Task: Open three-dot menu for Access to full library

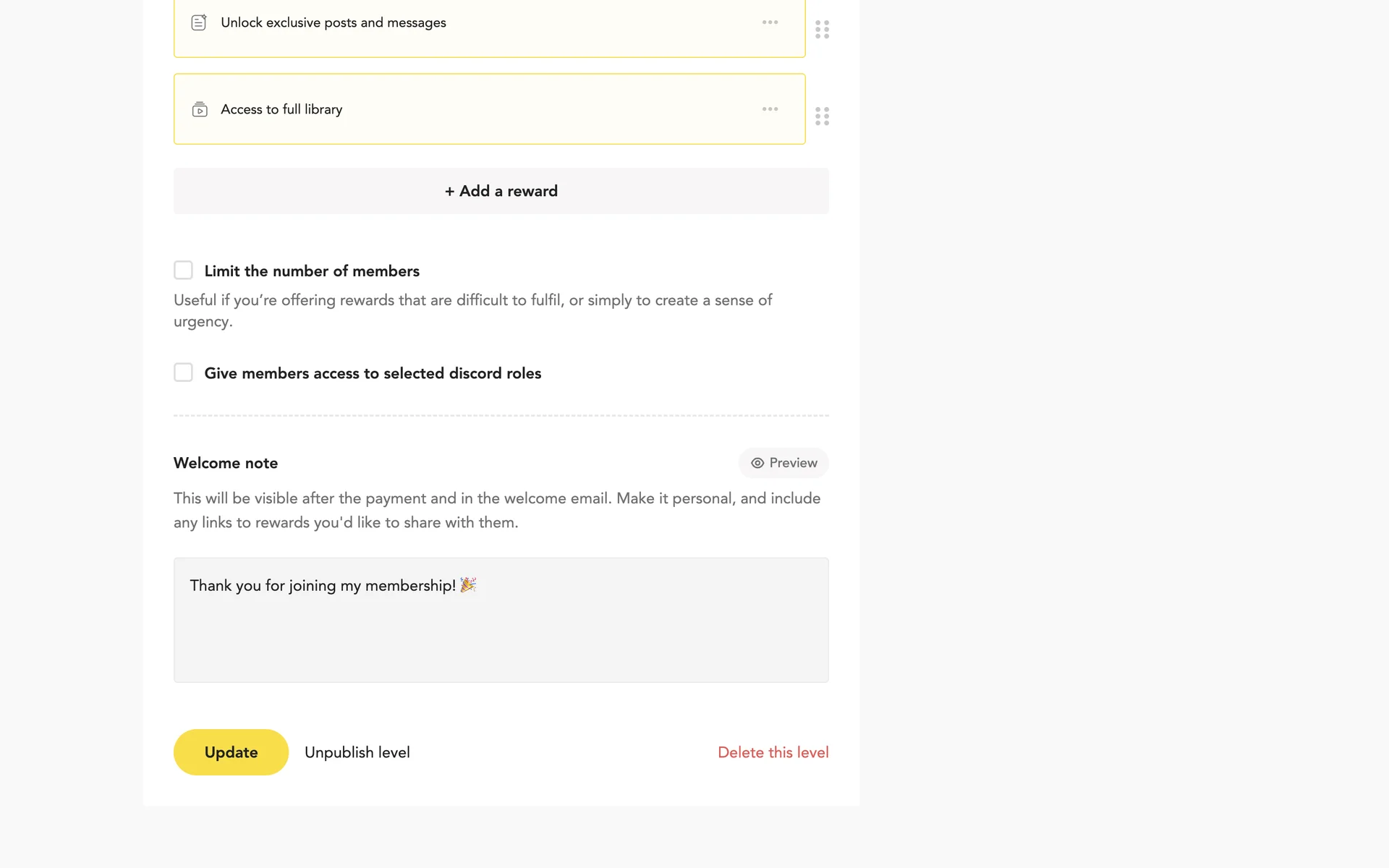Action: (770, 109)
